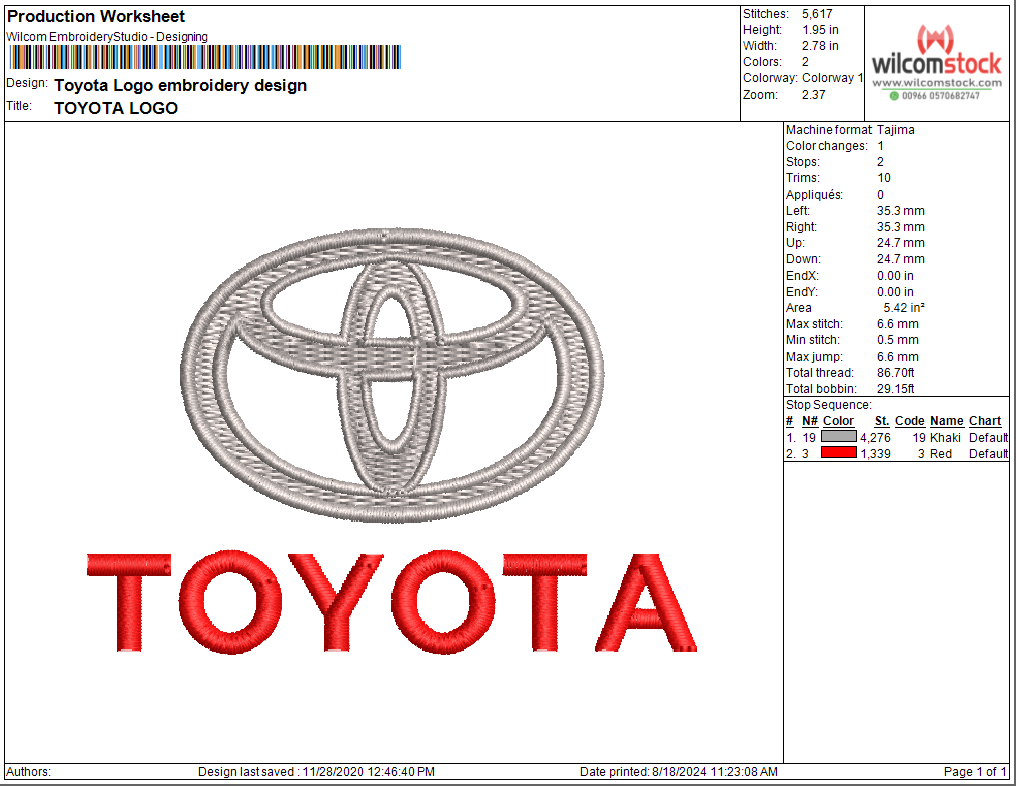Click the Stitches value 5,617

click(x=817, y=14)
